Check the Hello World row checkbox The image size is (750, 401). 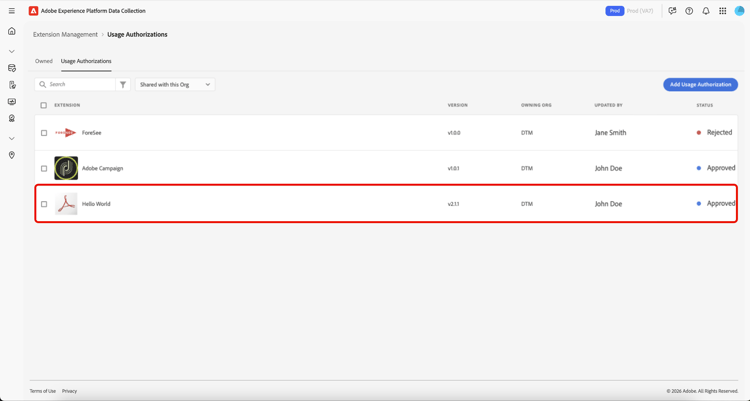pos(44,204)
